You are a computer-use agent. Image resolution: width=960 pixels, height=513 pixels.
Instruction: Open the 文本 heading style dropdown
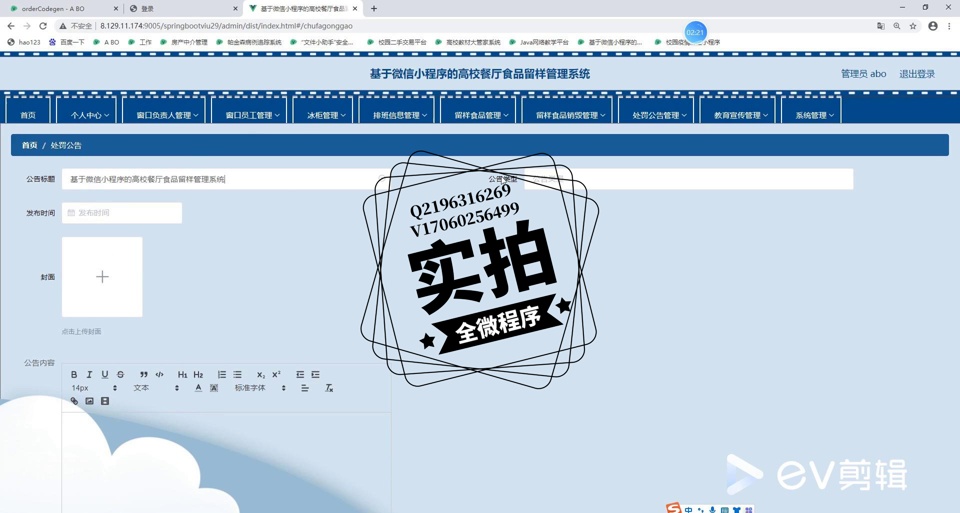(x=156, y=388)
